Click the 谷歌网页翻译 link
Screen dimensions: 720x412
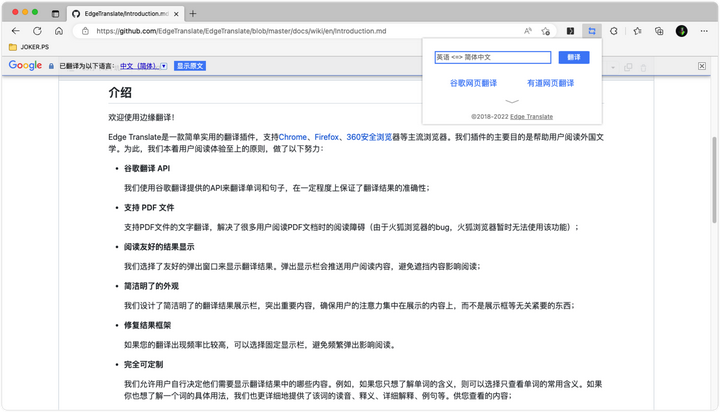(x=473, y=83)
